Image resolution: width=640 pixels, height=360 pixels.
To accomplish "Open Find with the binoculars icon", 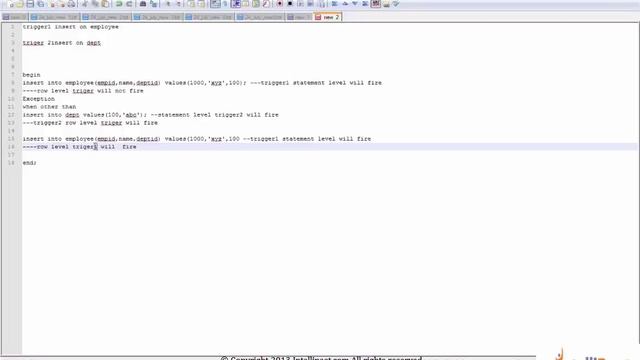I will point(143,4).
